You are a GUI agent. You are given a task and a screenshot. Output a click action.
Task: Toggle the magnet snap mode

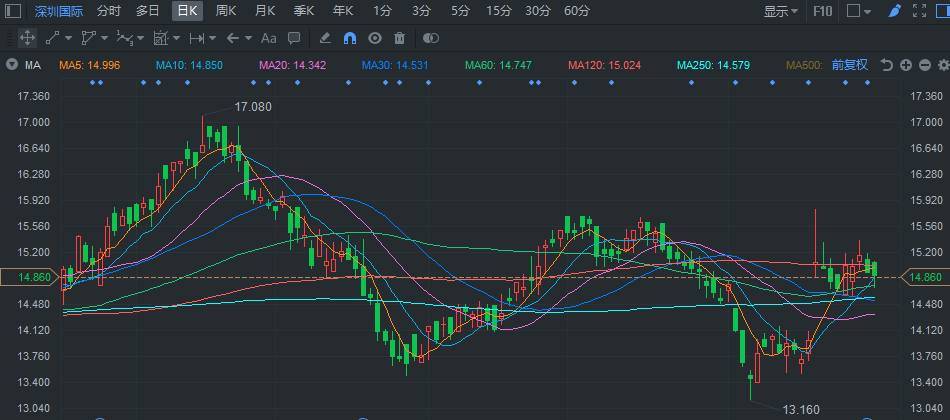[x=350, y=38]
